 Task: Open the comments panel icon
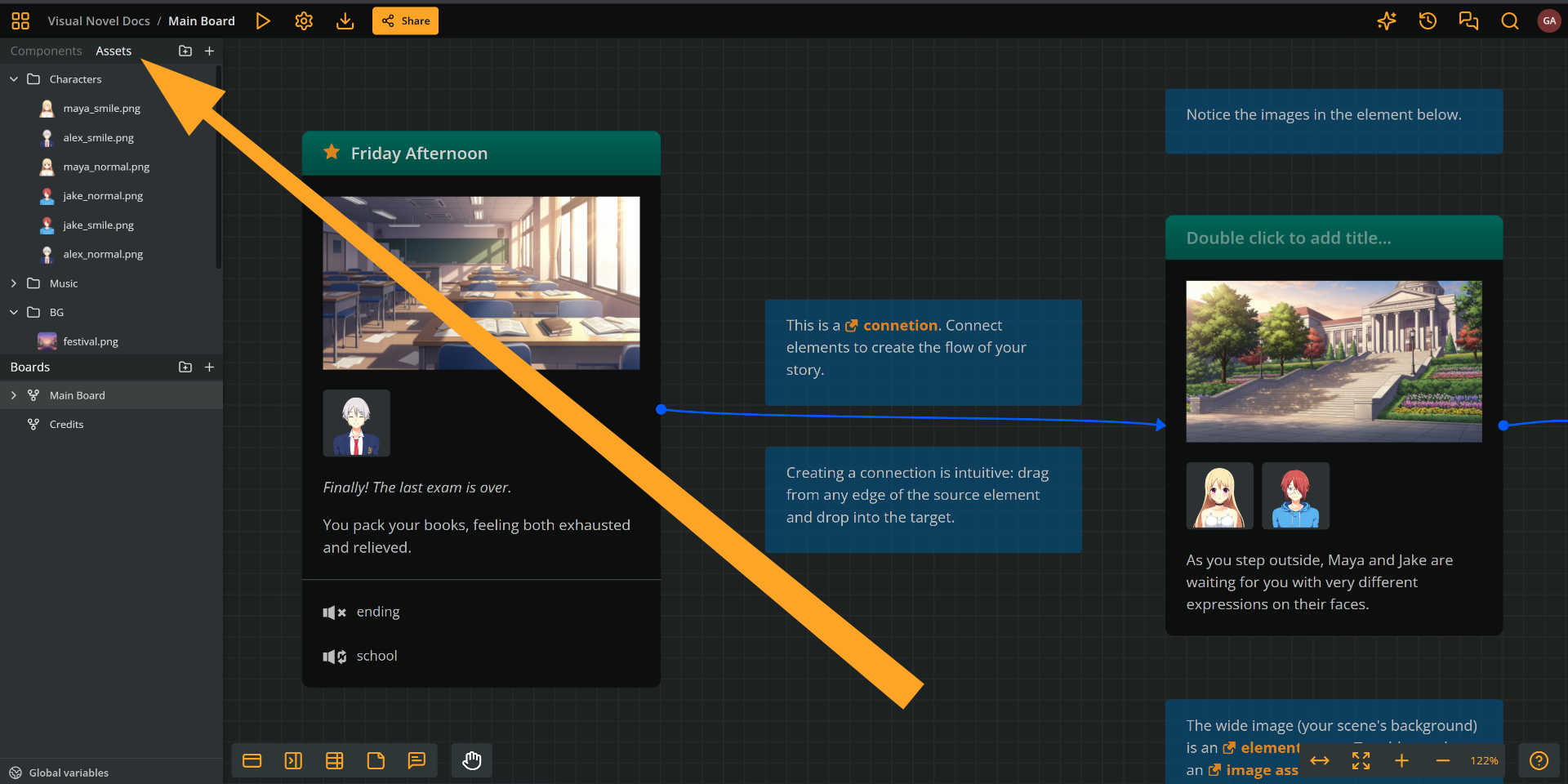coord(1468,20)
